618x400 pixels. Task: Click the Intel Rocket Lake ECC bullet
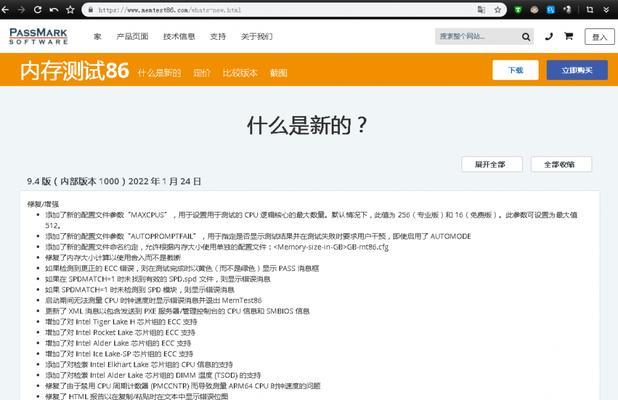[120, 332]
